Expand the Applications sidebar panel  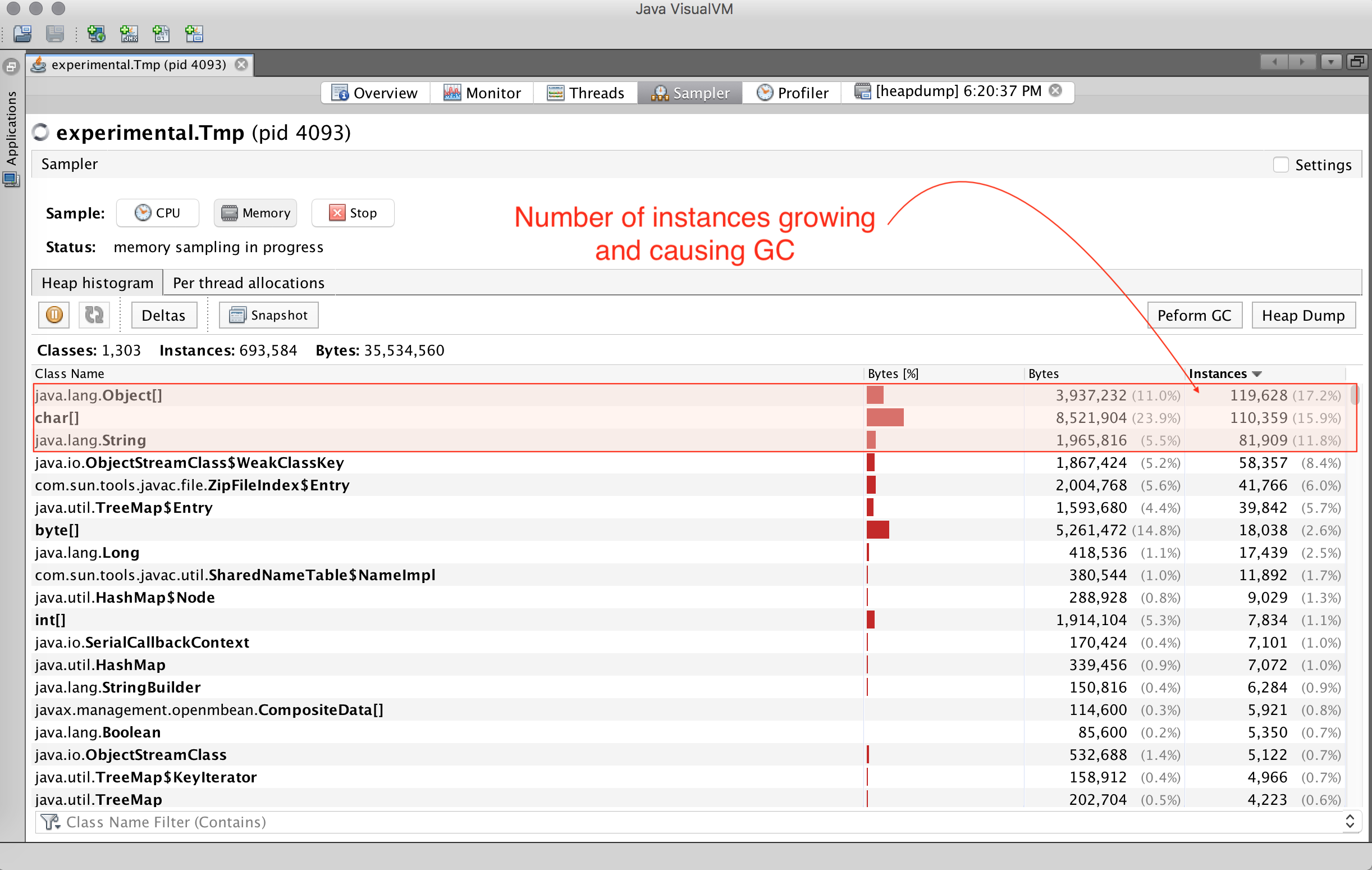point(11,66)
